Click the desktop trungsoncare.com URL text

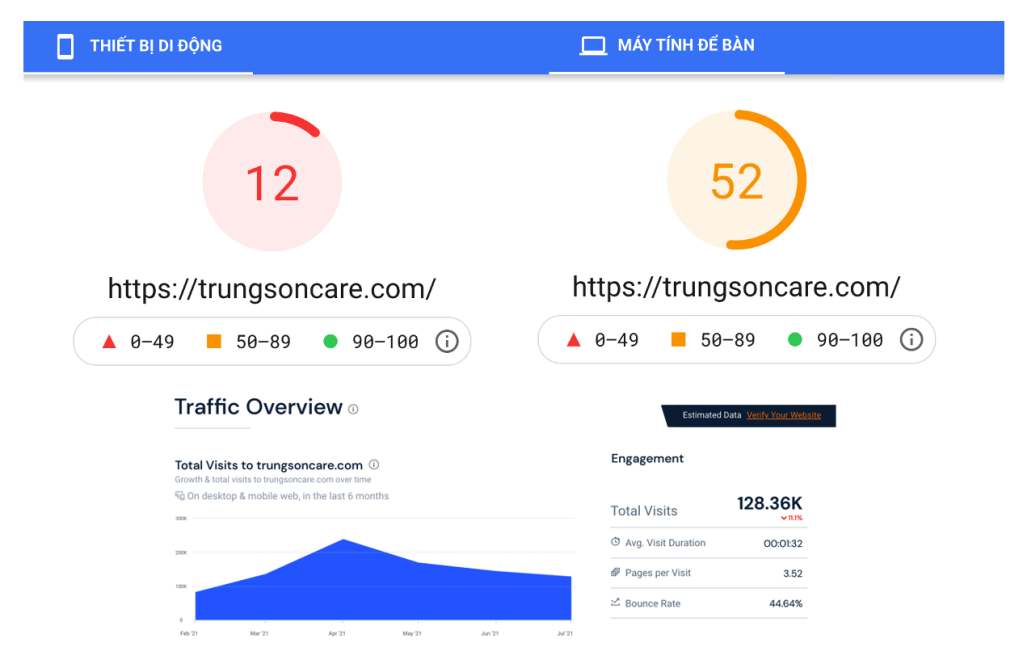click(x=736, y=287)
